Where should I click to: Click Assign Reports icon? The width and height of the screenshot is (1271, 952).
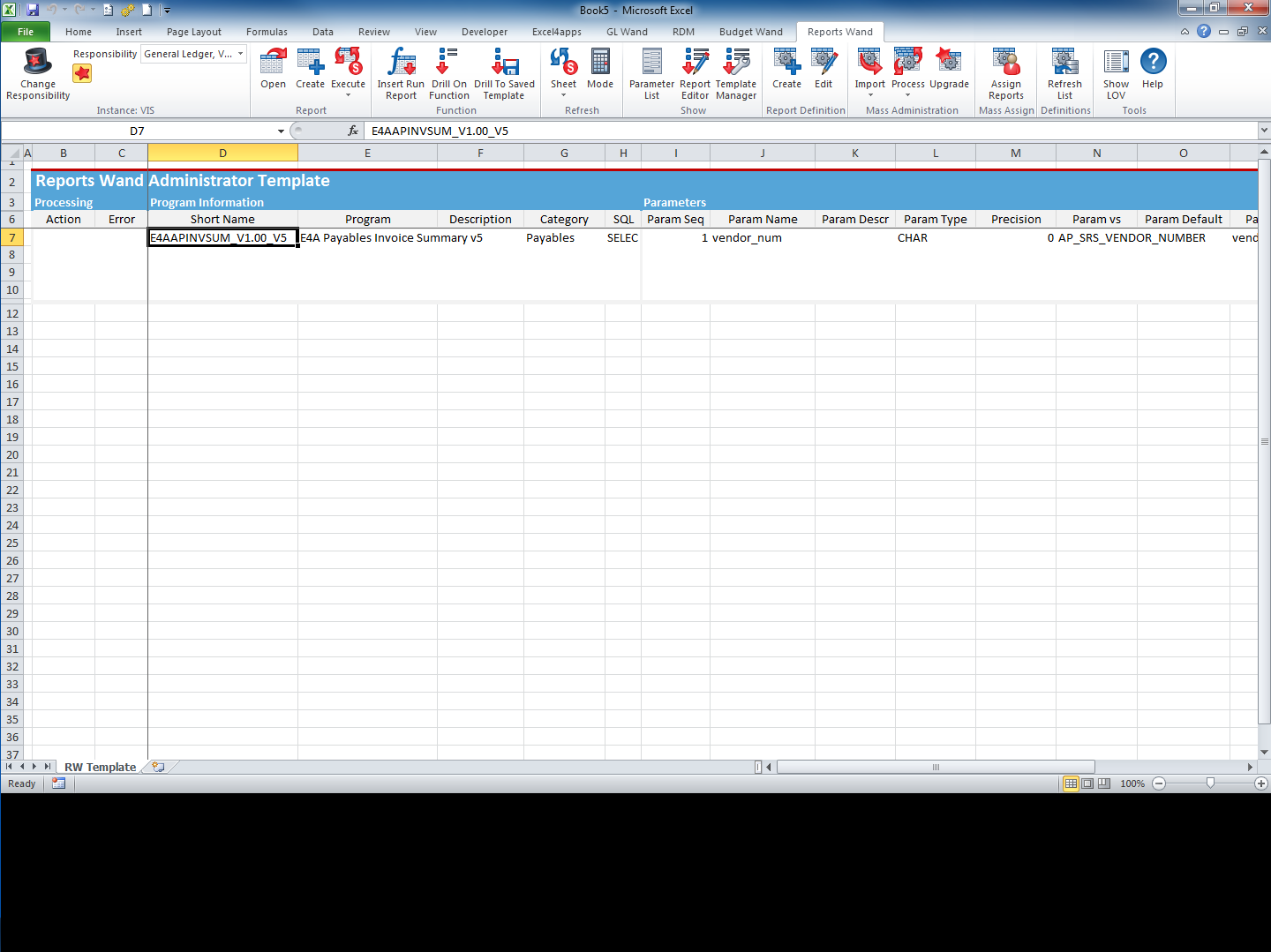pyautogui.click(x=1006, y=62)
